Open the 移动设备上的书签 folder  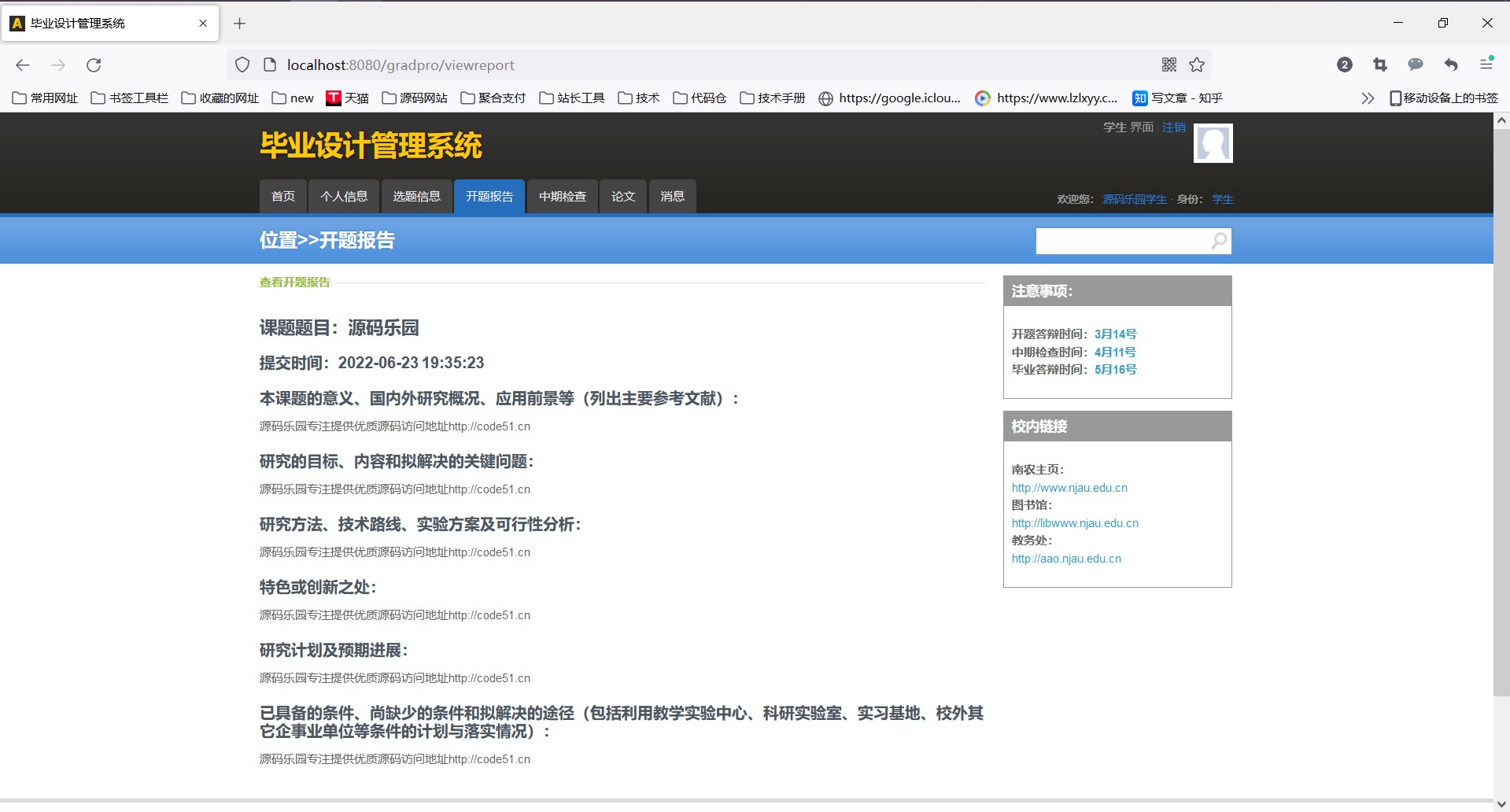(1444, 98)
